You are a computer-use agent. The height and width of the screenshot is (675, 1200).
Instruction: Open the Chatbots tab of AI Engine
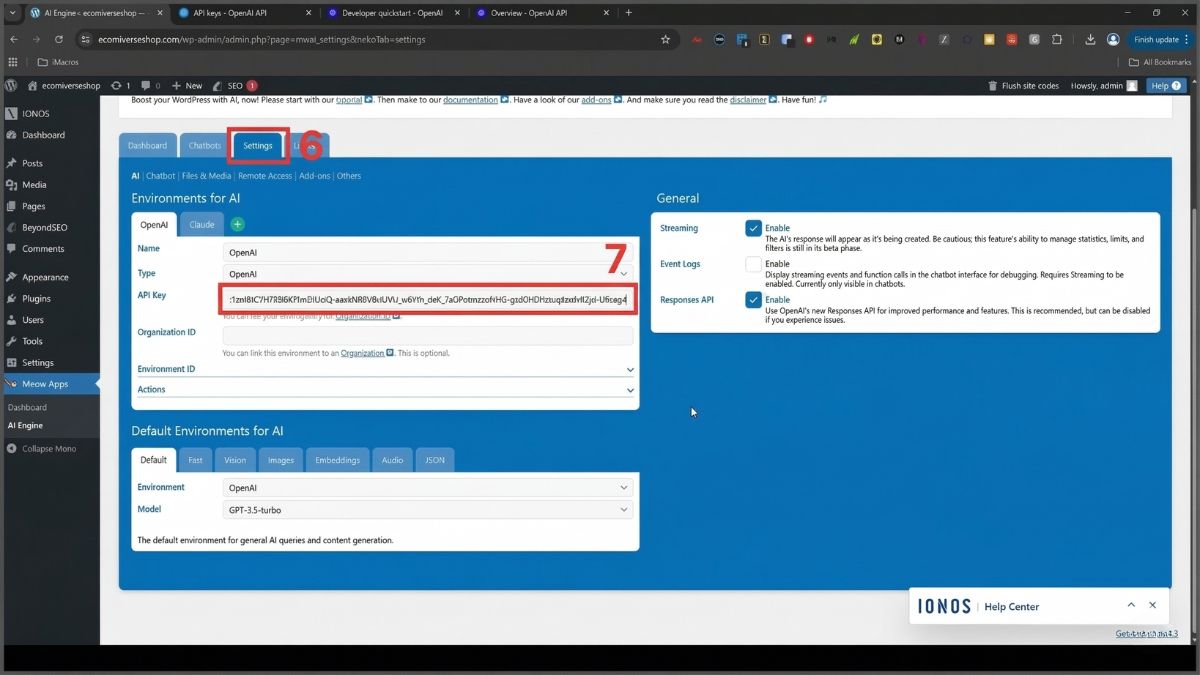click(204, 144)
